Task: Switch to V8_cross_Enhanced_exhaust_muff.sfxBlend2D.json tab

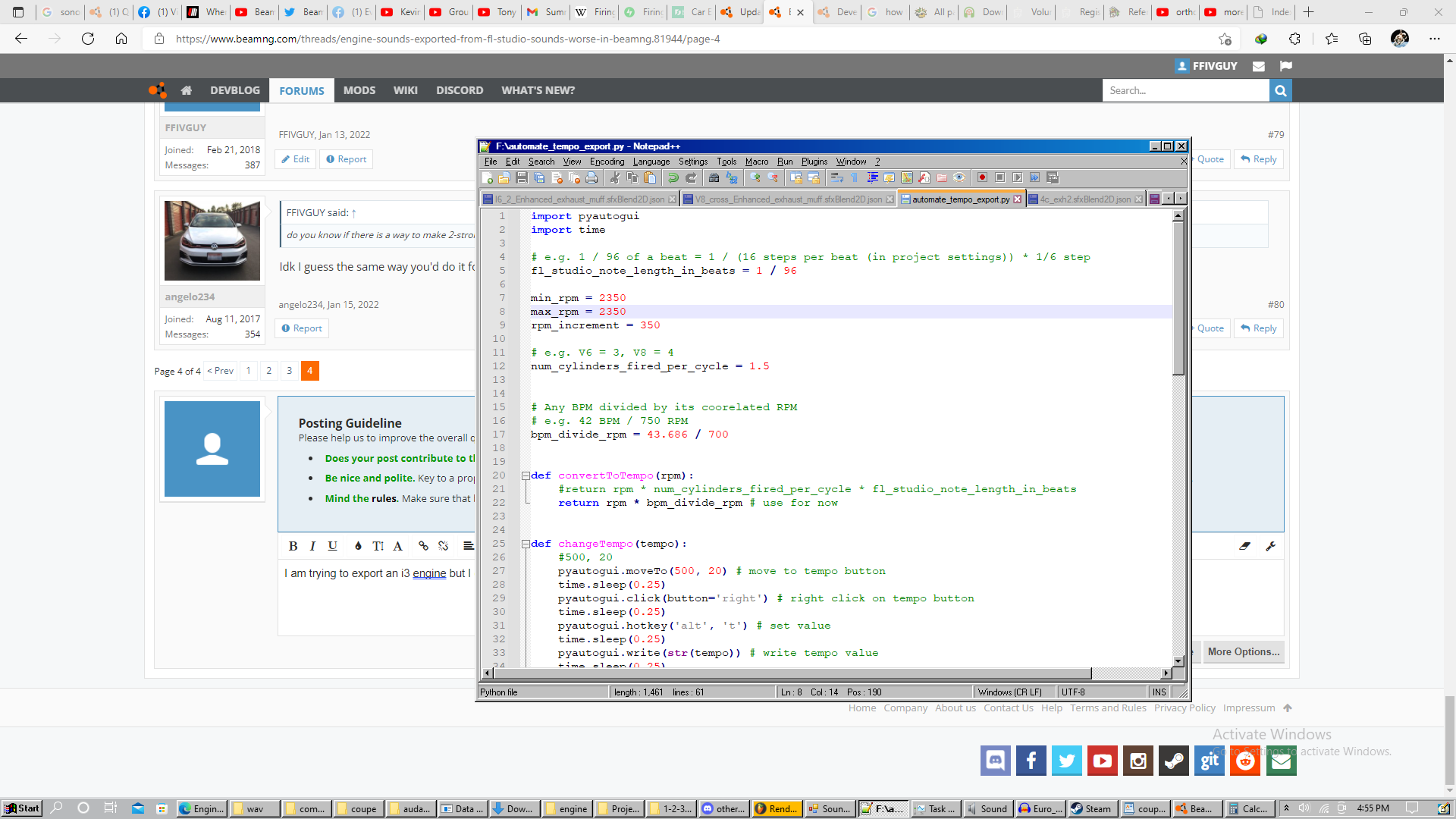Action: (x=788, y=199)
